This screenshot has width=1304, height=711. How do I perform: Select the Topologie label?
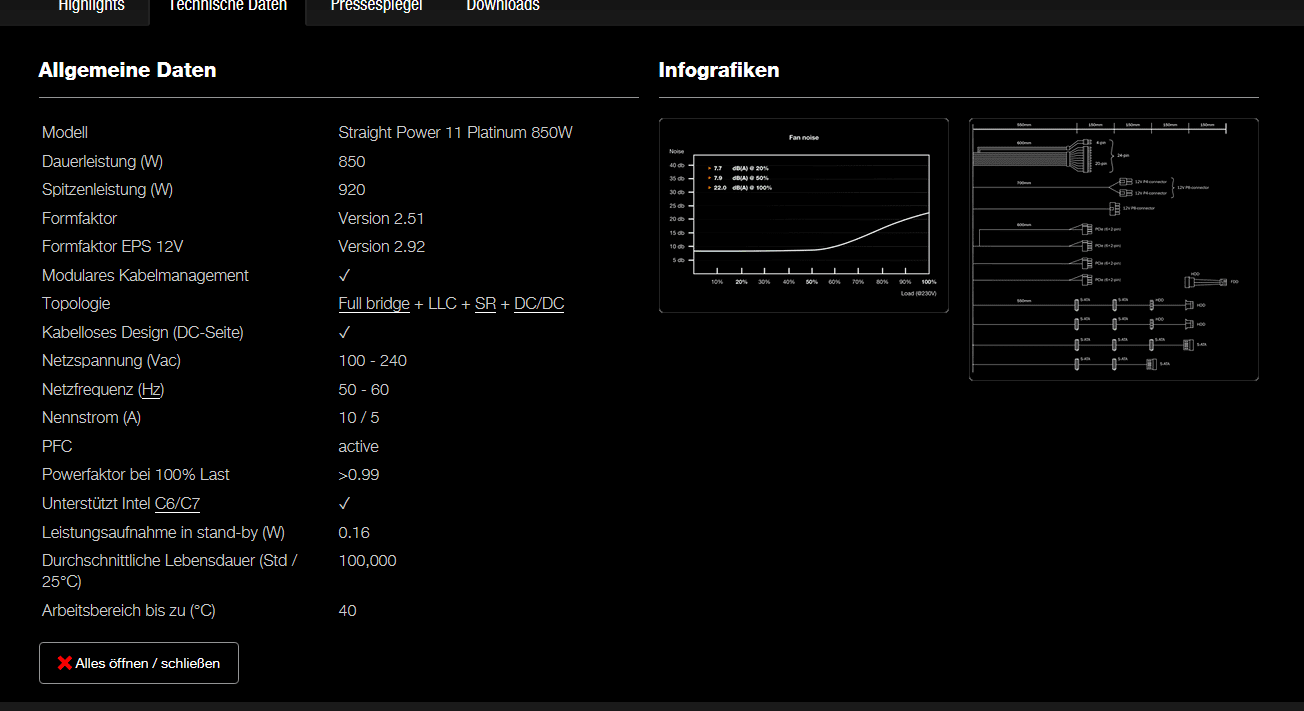(x=76, y=304)
